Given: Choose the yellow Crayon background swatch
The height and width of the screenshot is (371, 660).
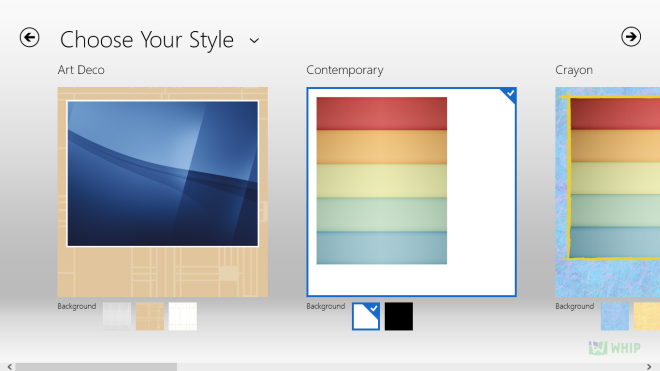Looking at the screenshot, I should tap(647, 316).
